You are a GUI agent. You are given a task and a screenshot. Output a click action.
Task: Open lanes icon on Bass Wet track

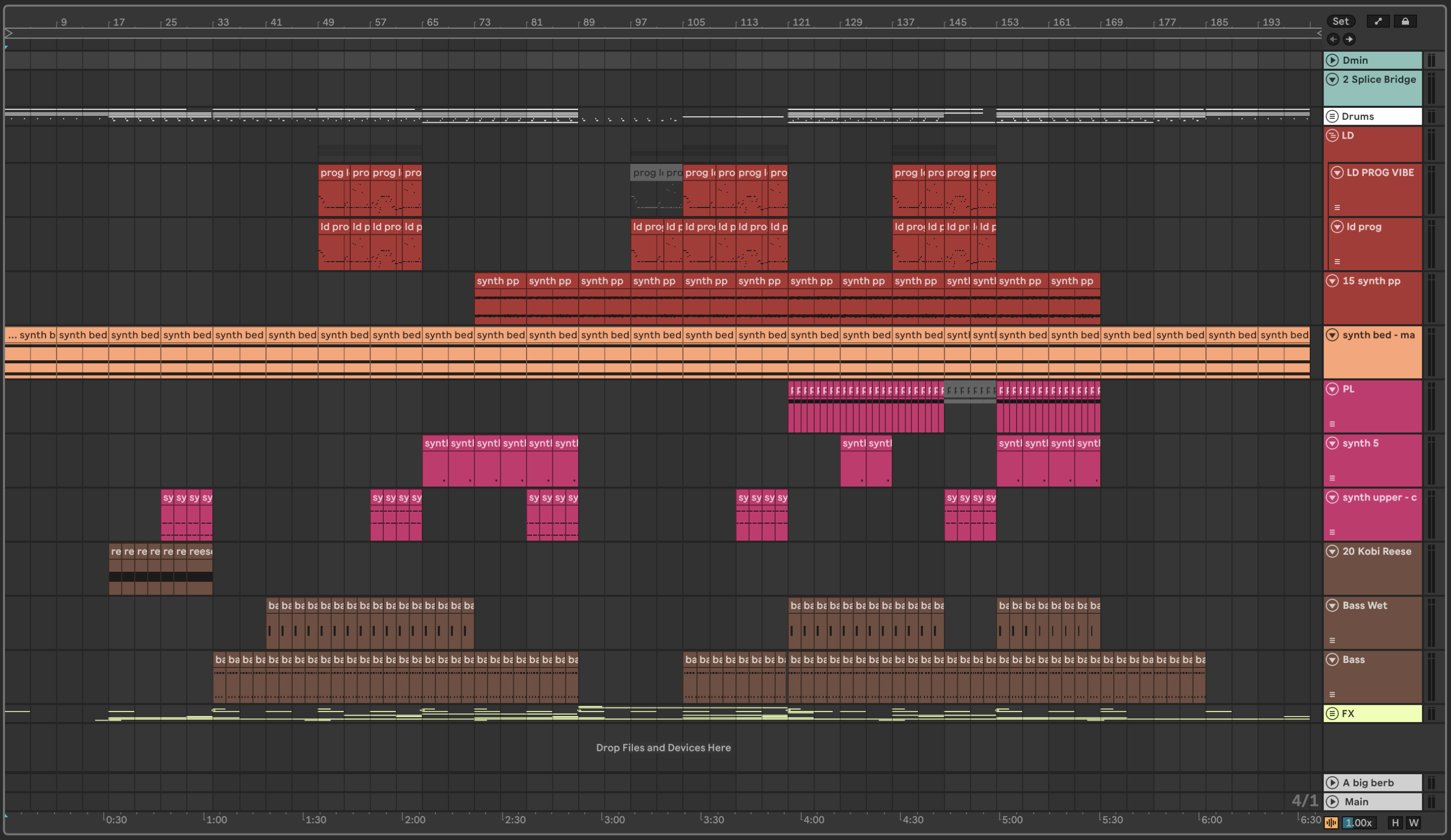tap(1332, 640)
